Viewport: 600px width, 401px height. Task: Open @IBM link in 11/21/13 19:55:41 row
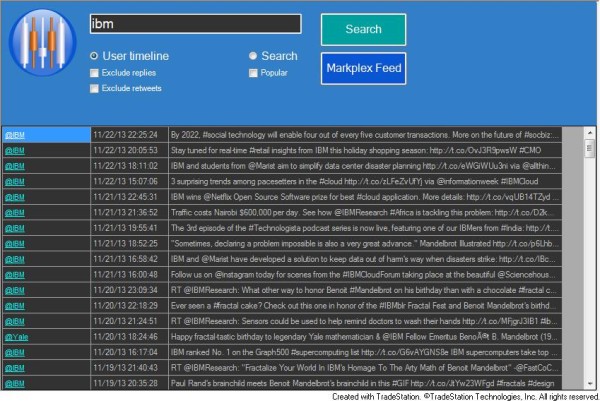pyautogui.click(x=15, y=228)
